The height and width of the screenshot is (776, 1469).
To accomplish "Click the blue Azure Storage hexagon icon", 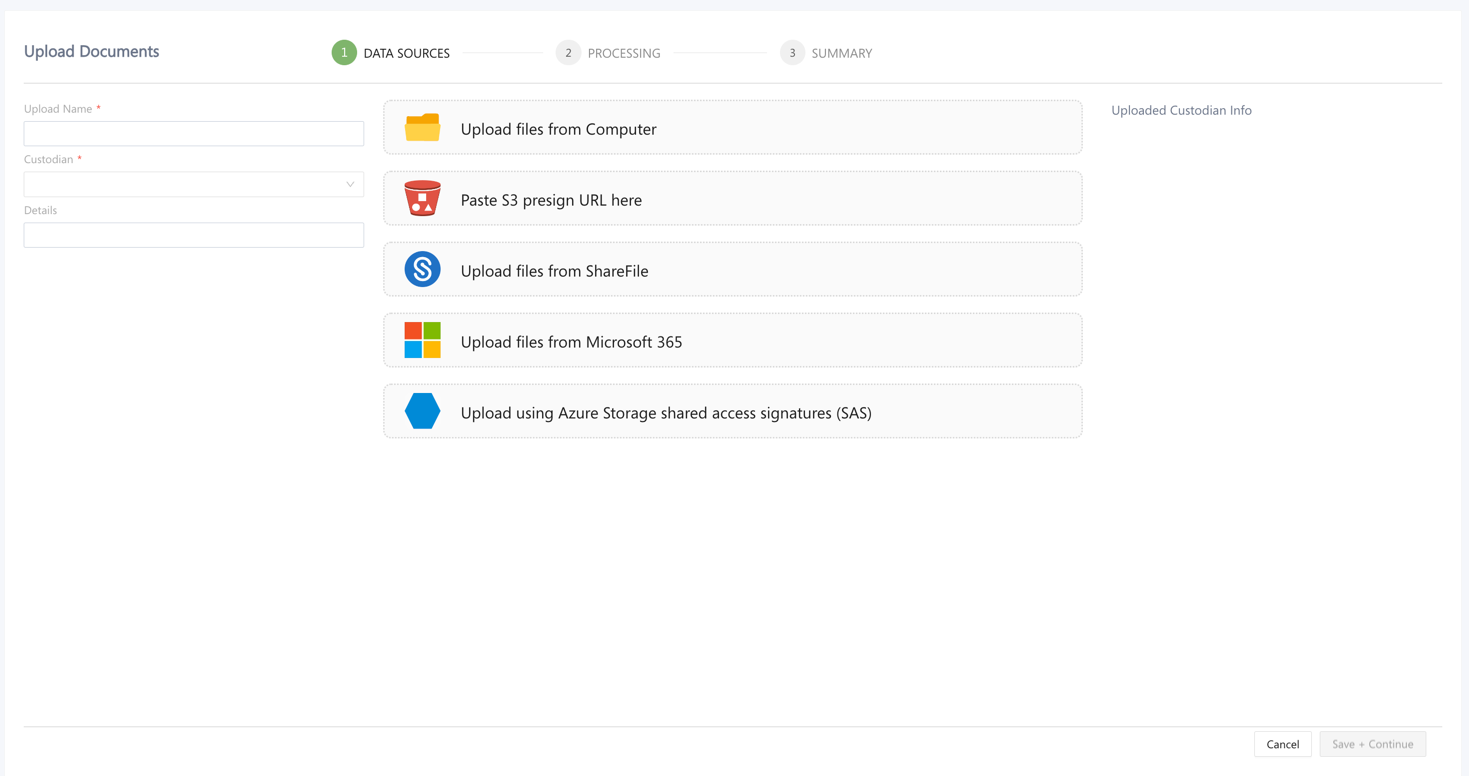I will 422,412.
